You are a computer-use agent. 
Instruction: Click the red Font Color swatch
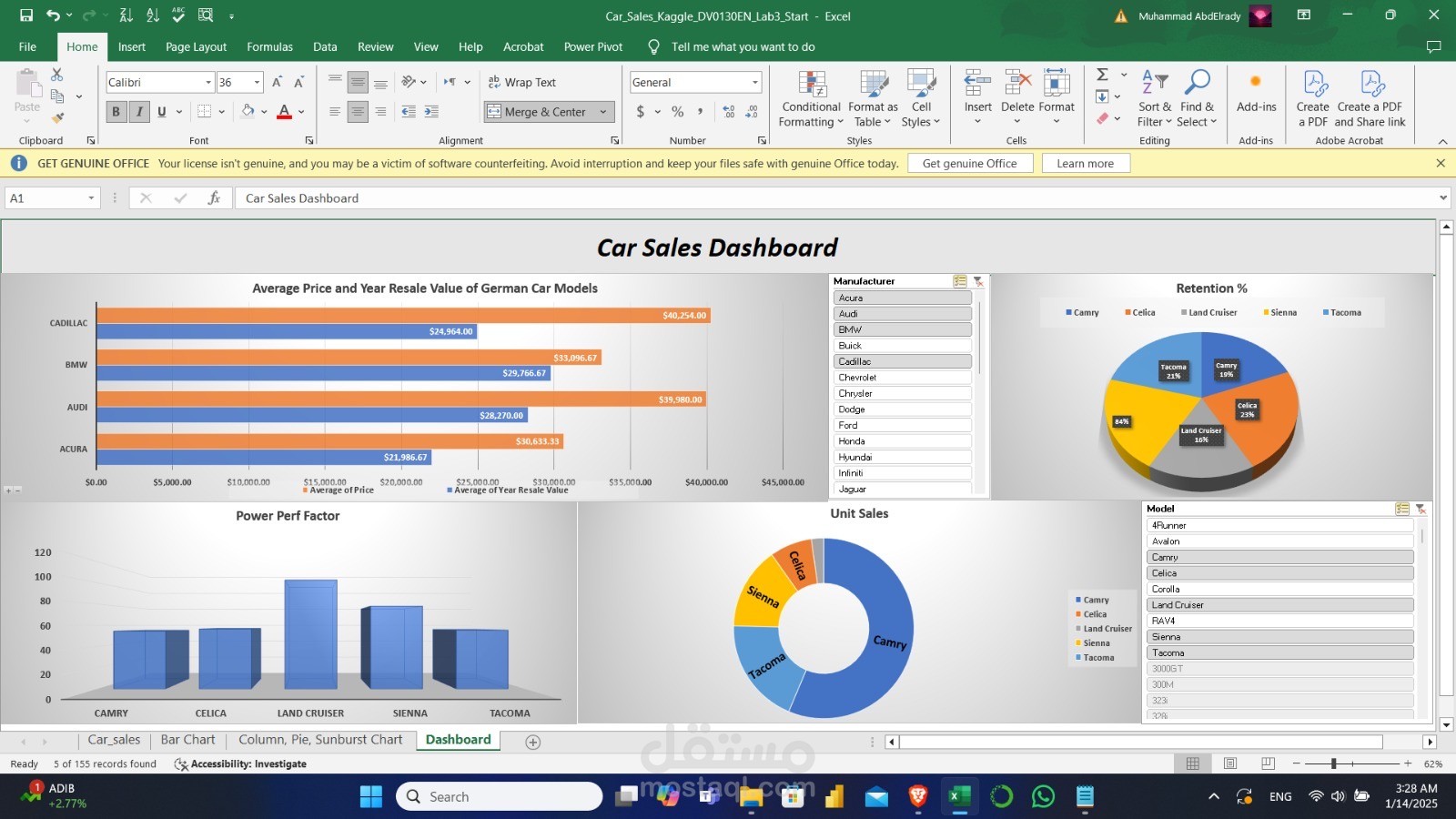point(283,111)
